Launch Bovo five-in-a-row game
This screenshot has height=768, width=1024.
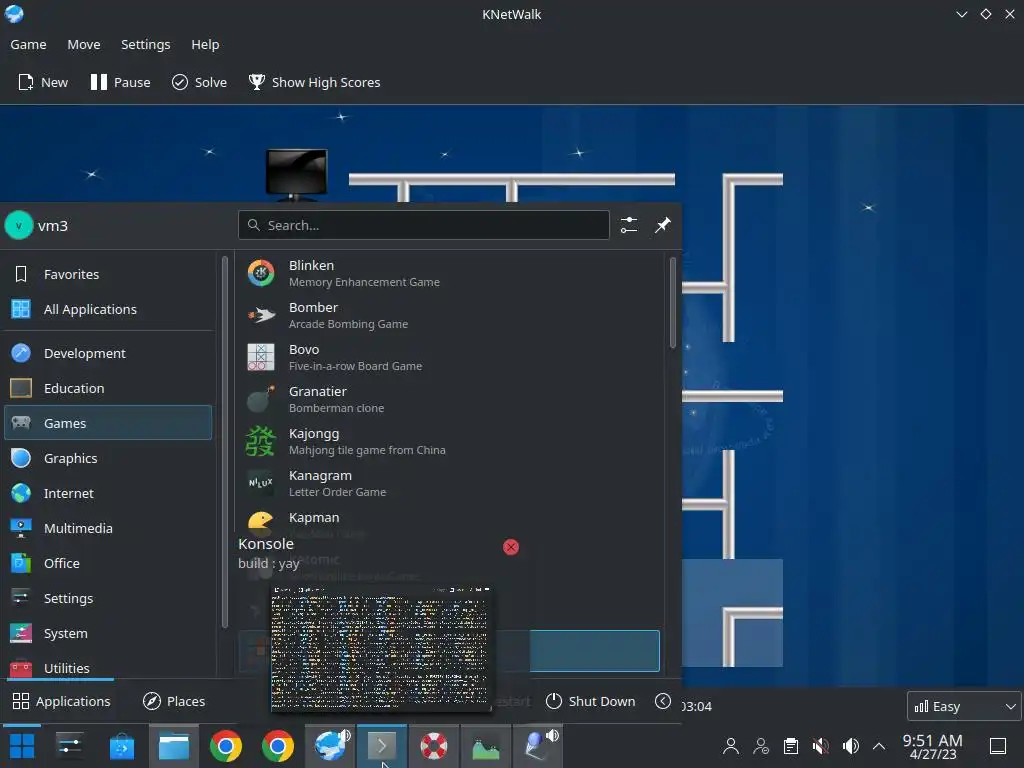(451, 358)
